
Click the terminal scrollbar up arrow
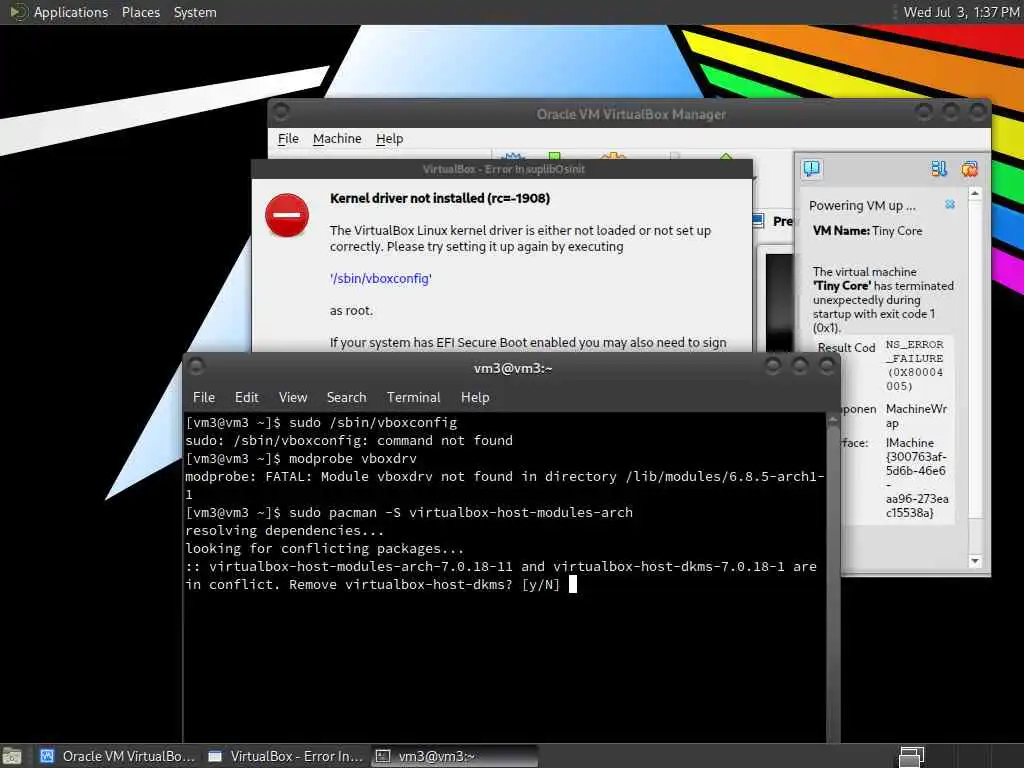(x=833, y=421)
